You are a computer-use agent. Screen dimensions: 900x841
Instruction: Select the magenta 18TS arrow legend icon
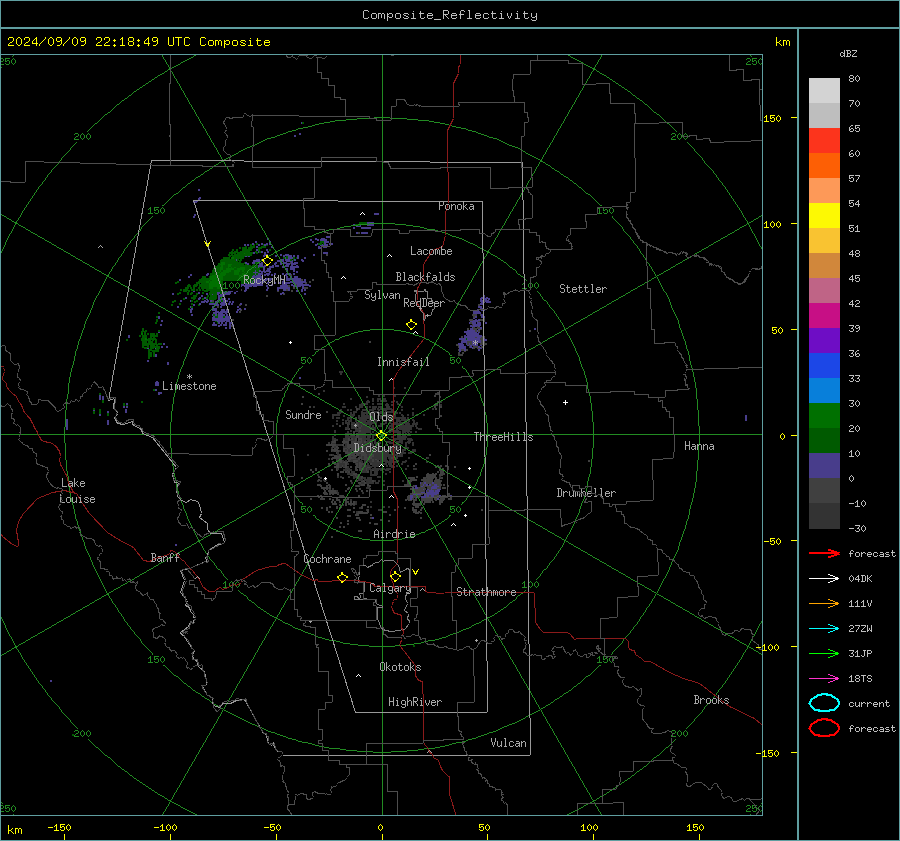click(824, 679)
